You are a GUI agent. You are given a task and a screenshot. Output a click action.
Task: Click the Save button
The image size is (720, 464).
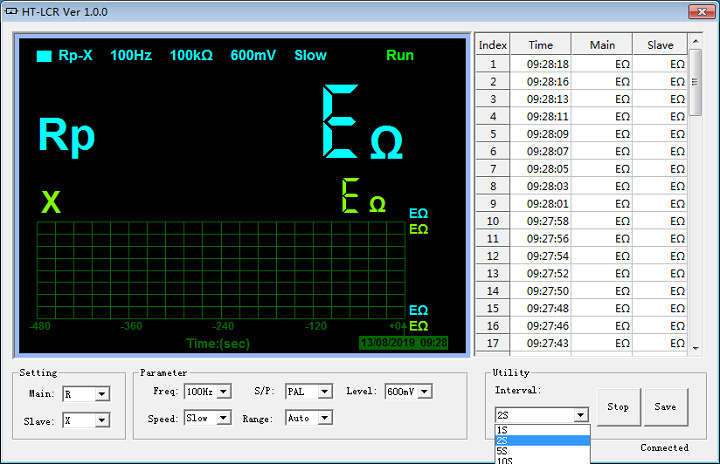click(665, 407)
